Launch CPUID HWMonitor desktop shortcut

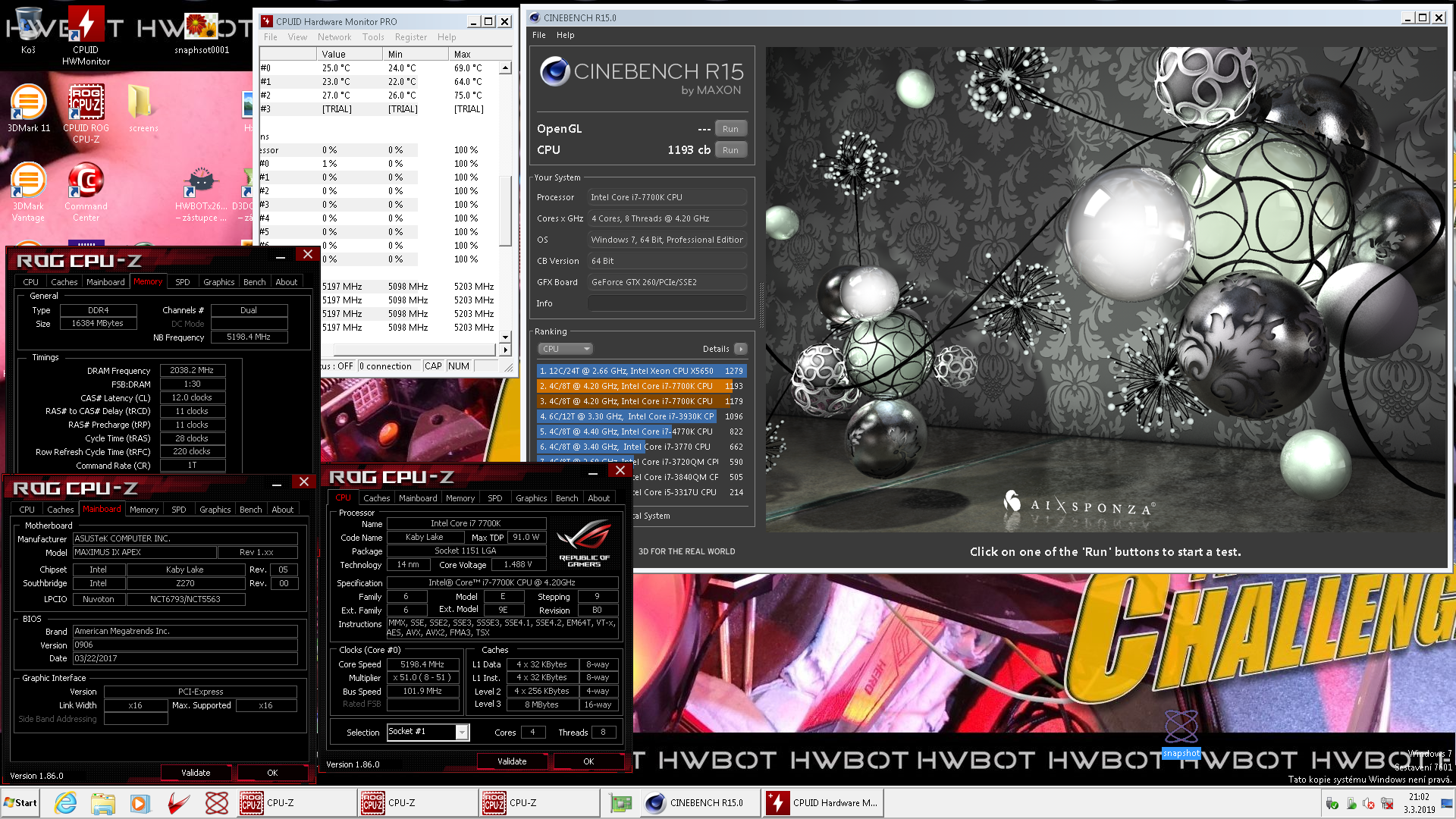click(86, 34)
